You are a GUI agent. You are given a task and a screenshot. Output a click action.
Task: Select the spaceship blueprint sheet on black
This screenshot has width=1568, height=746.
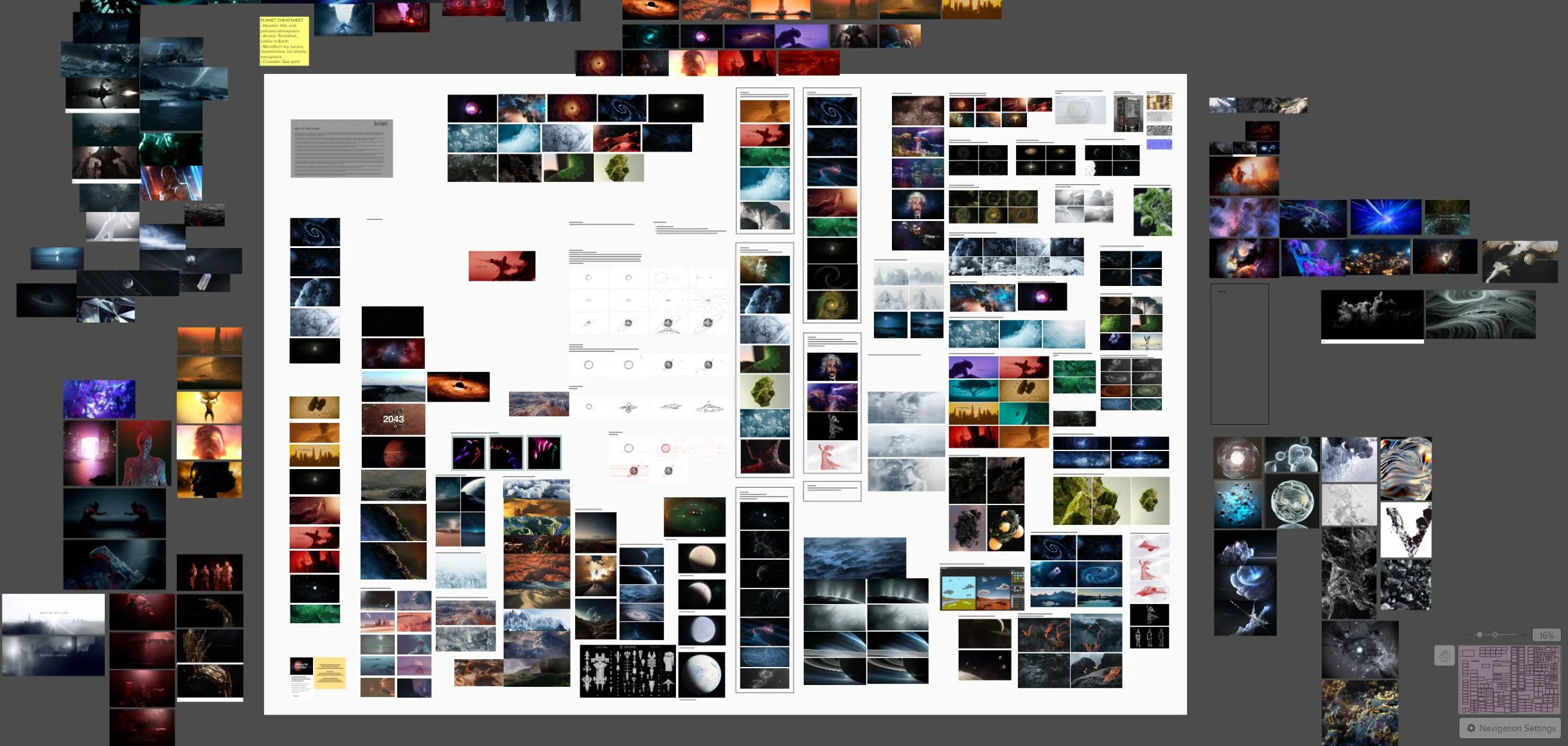tap(627, 671)
